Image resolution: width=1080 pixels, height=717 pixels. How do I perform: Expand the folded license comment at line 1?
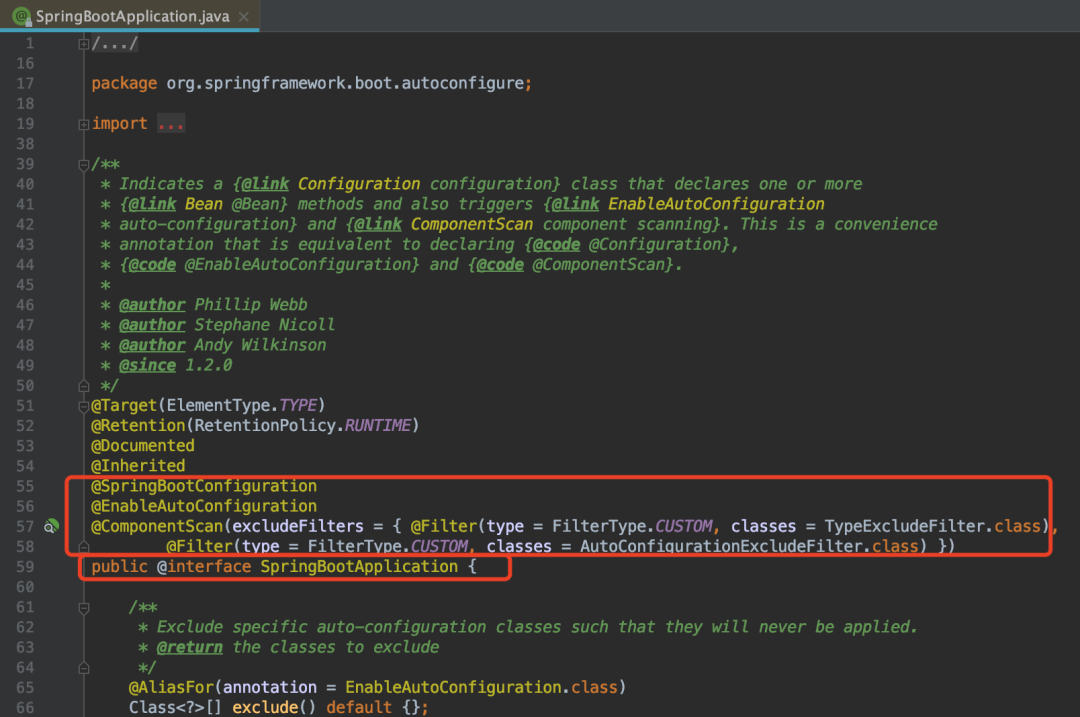click(x=83, y=44)
